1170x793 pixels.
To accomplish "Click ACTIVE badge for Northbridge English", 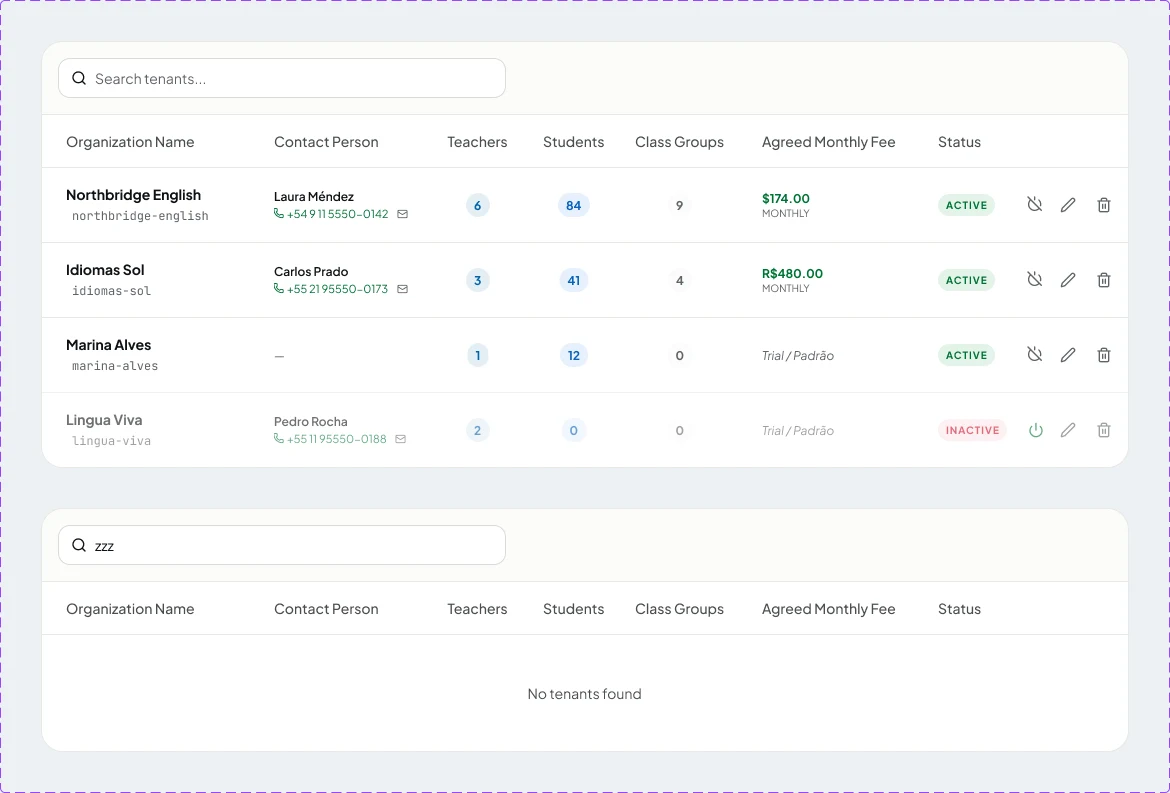I will pyautogui.click(x=966, y=205).
